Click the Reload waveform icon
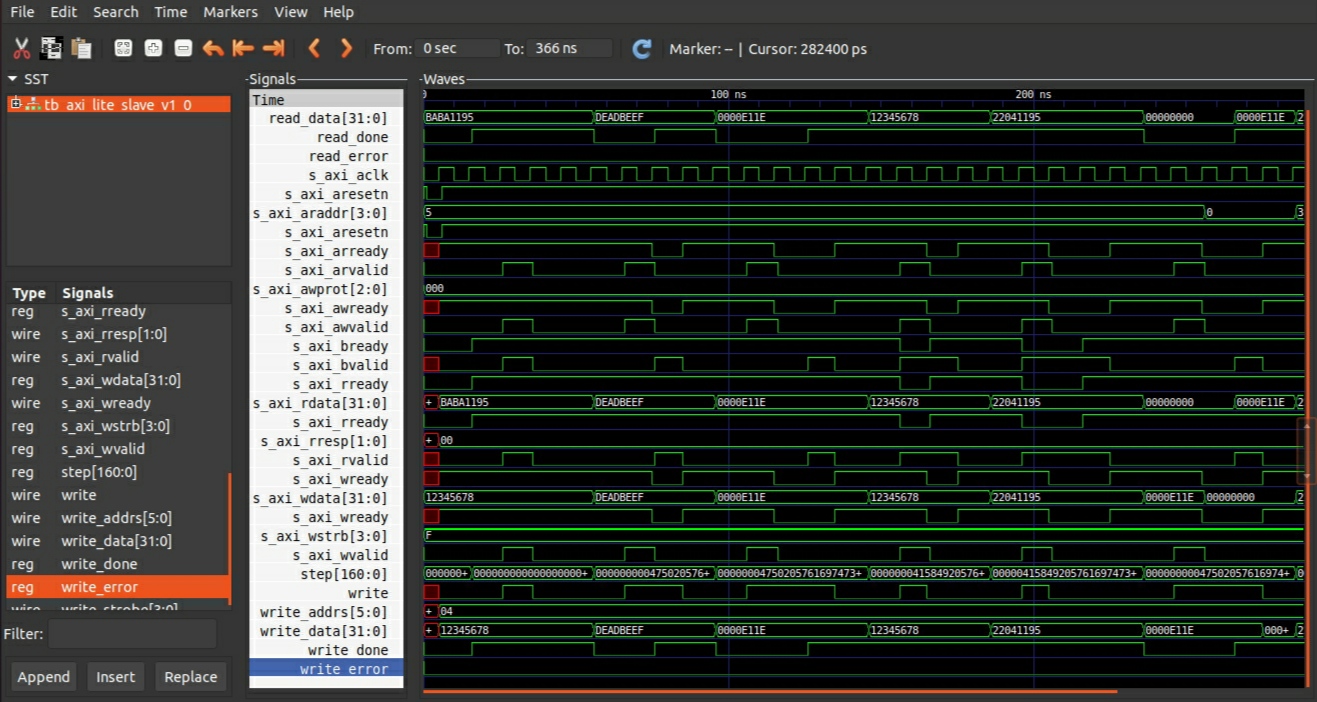1317x702 pixels. point(642,48)
